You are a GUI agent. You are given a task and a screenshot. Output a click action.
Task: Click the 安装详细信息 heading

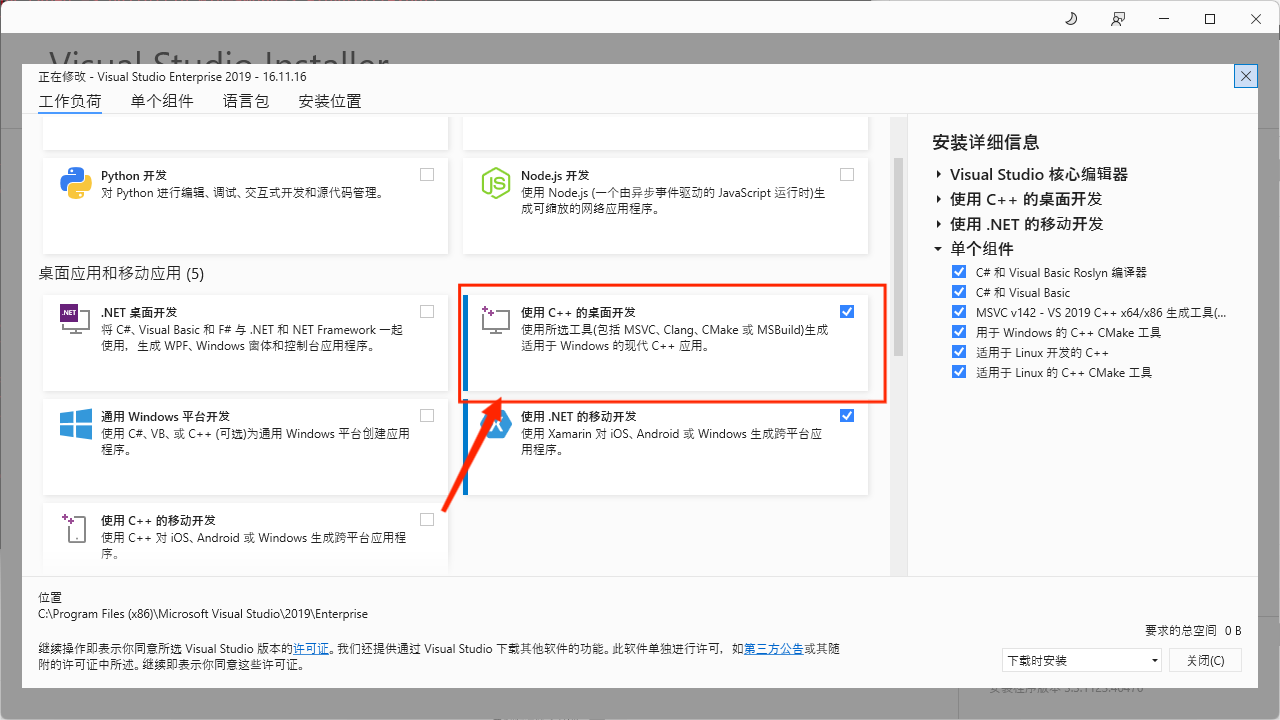click(x=986, y=142)
